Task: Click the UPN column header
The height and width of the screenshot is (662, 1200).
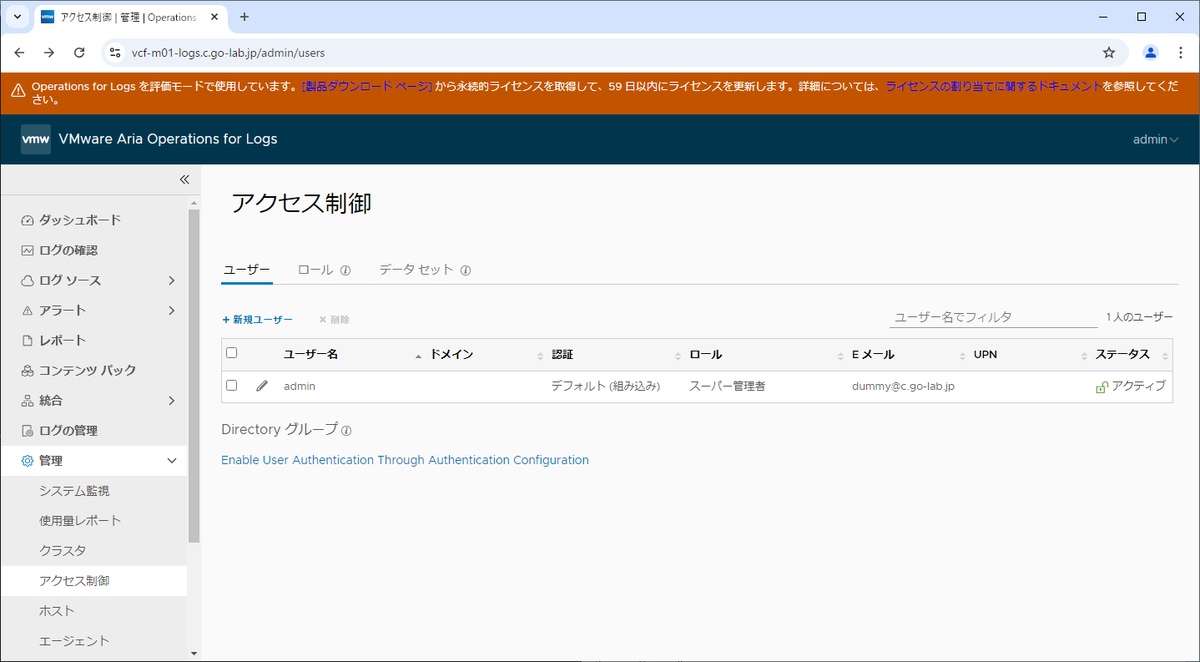Action: [985, 355]
